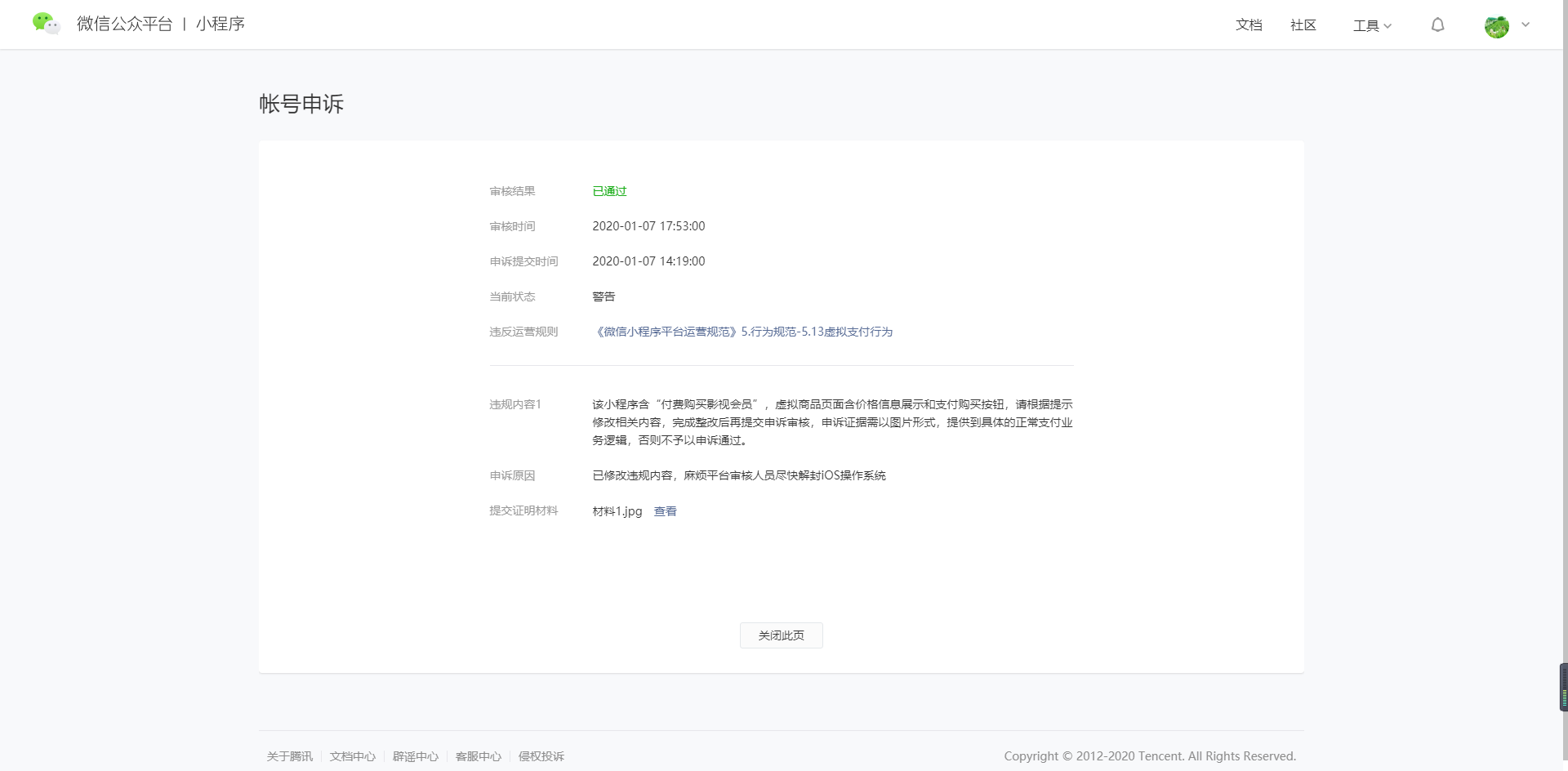This screenshot has width=1568, height=771.
Task: Click the WeChat logo icon
Action: pyautogui.click(x=46, y=24)
